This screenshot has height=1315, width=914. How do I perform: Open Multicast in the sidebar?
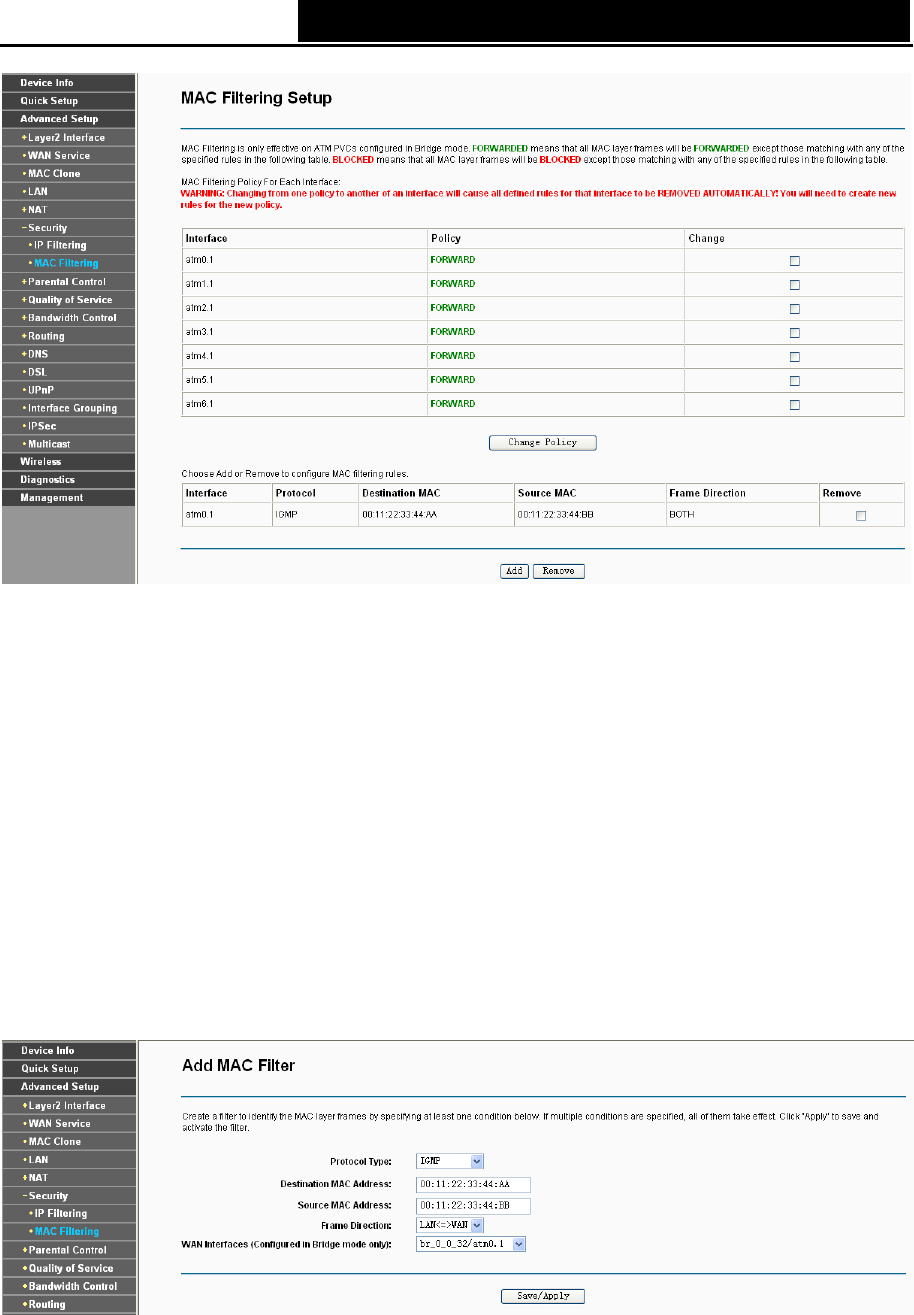click(68, 444)
